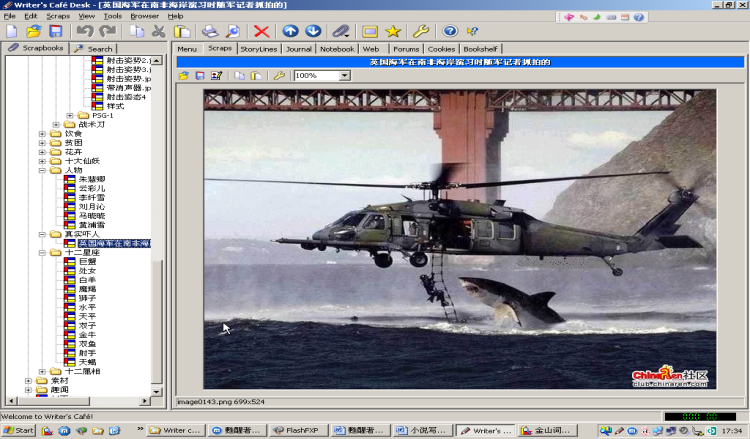Expand the 花卉 folder node
This screenshot has width=750, height=439.
pyautogui.click(x=42, y=152)
